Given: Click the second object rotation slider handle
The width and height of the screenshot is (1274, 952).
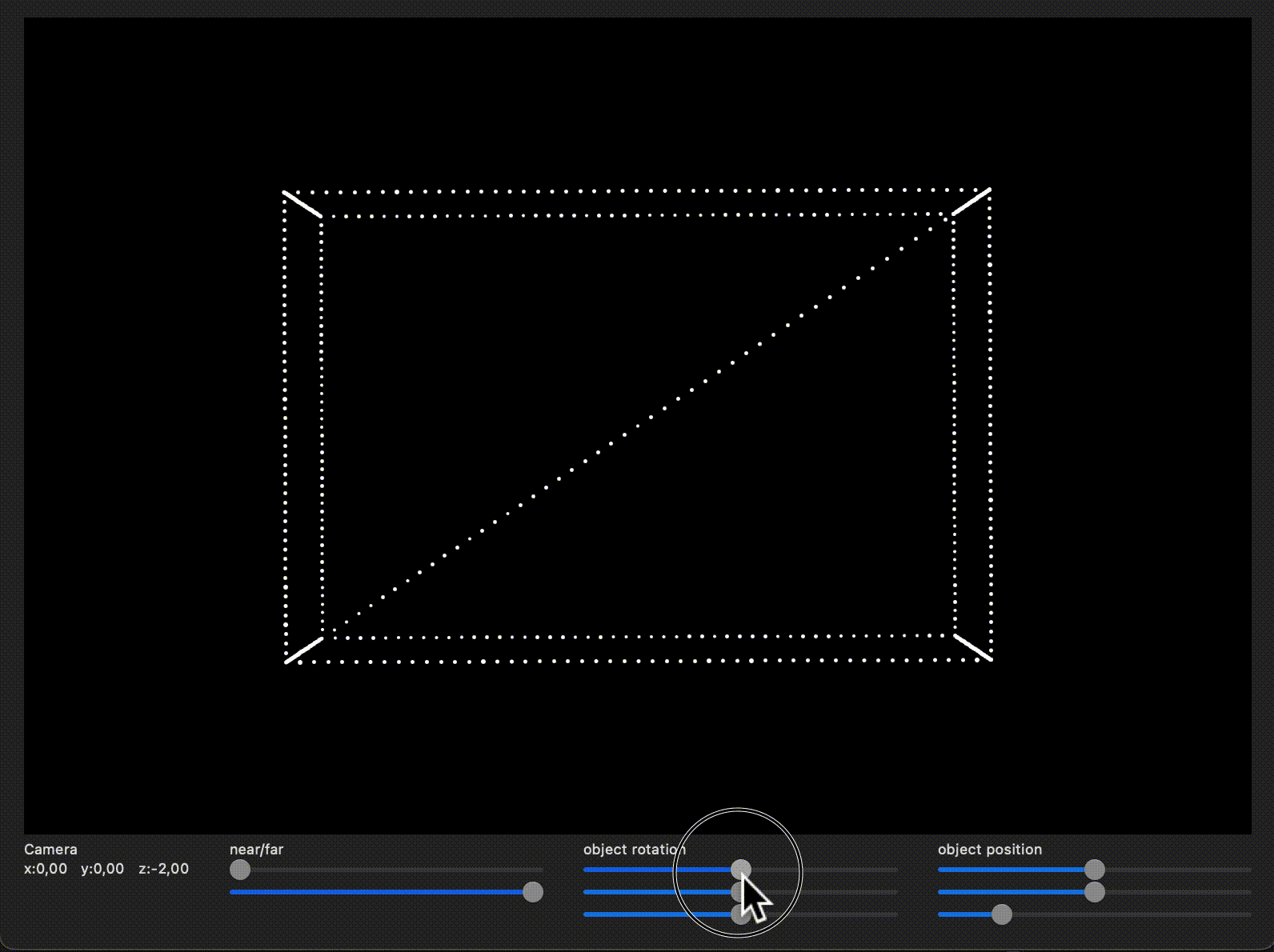Looking at the screenshot, I should click(741, 892).
